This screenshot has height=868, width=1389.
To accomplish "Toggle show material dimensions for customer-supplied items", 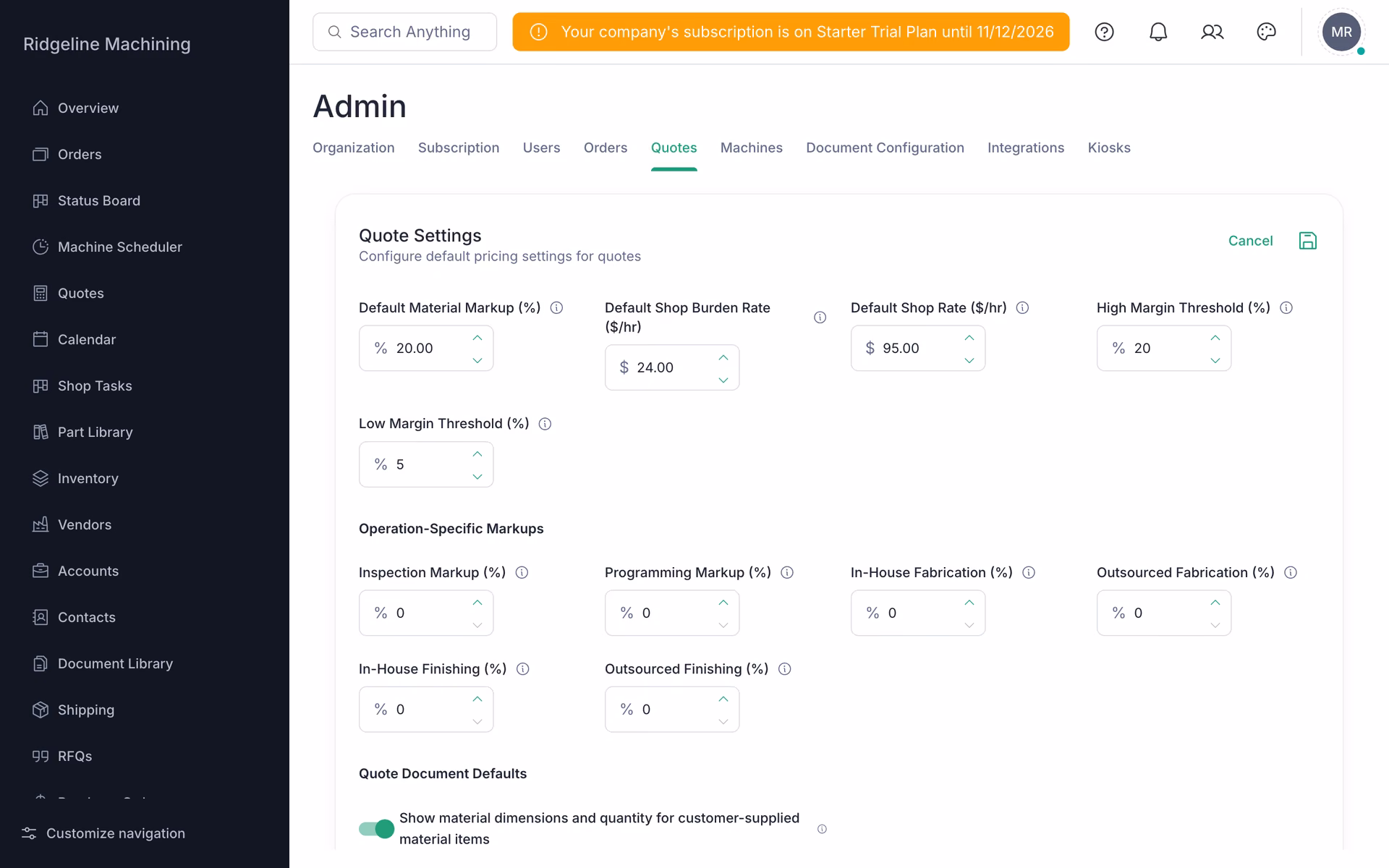I will click(x=376, y=829).
